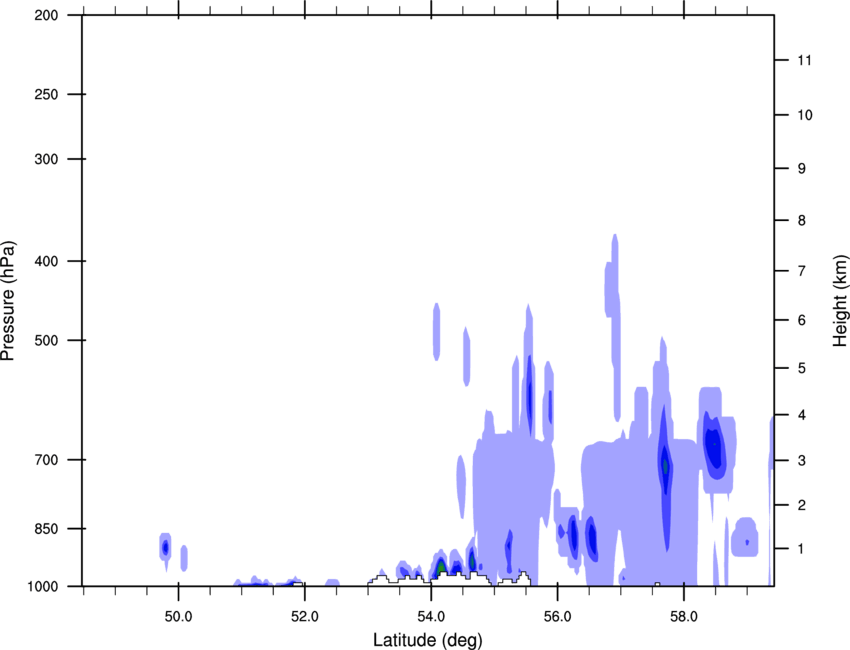Click the 700 pressure tick label
850x650 pixels.
(x=46, y=460)
